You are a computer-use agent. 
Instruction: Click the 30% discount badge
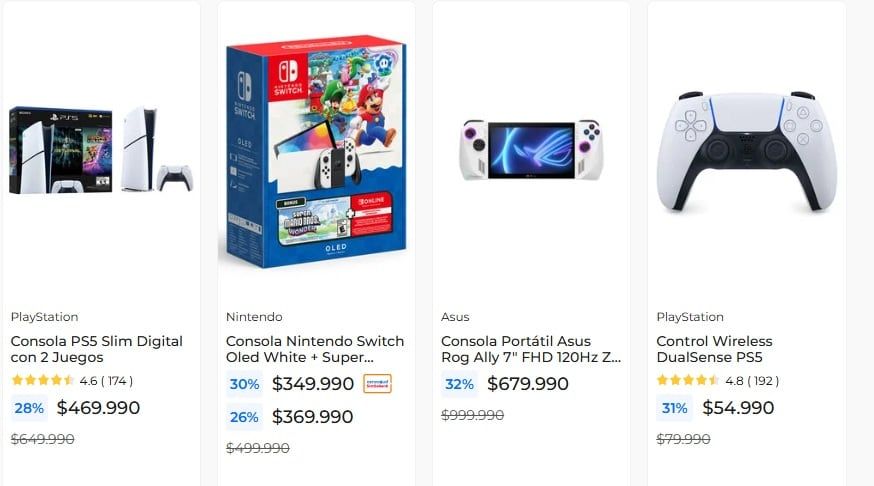[x=244, y=384]
